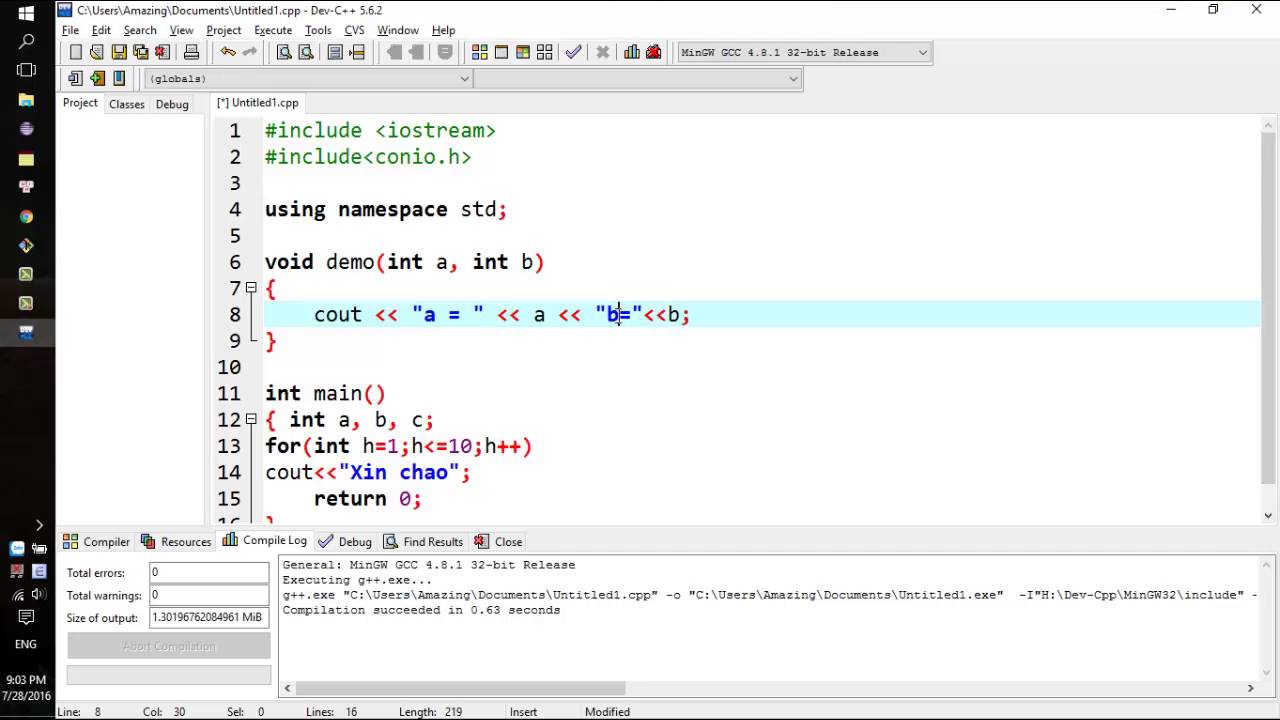
Task: Click the Redo arrow icon
Action: (250, 53)
